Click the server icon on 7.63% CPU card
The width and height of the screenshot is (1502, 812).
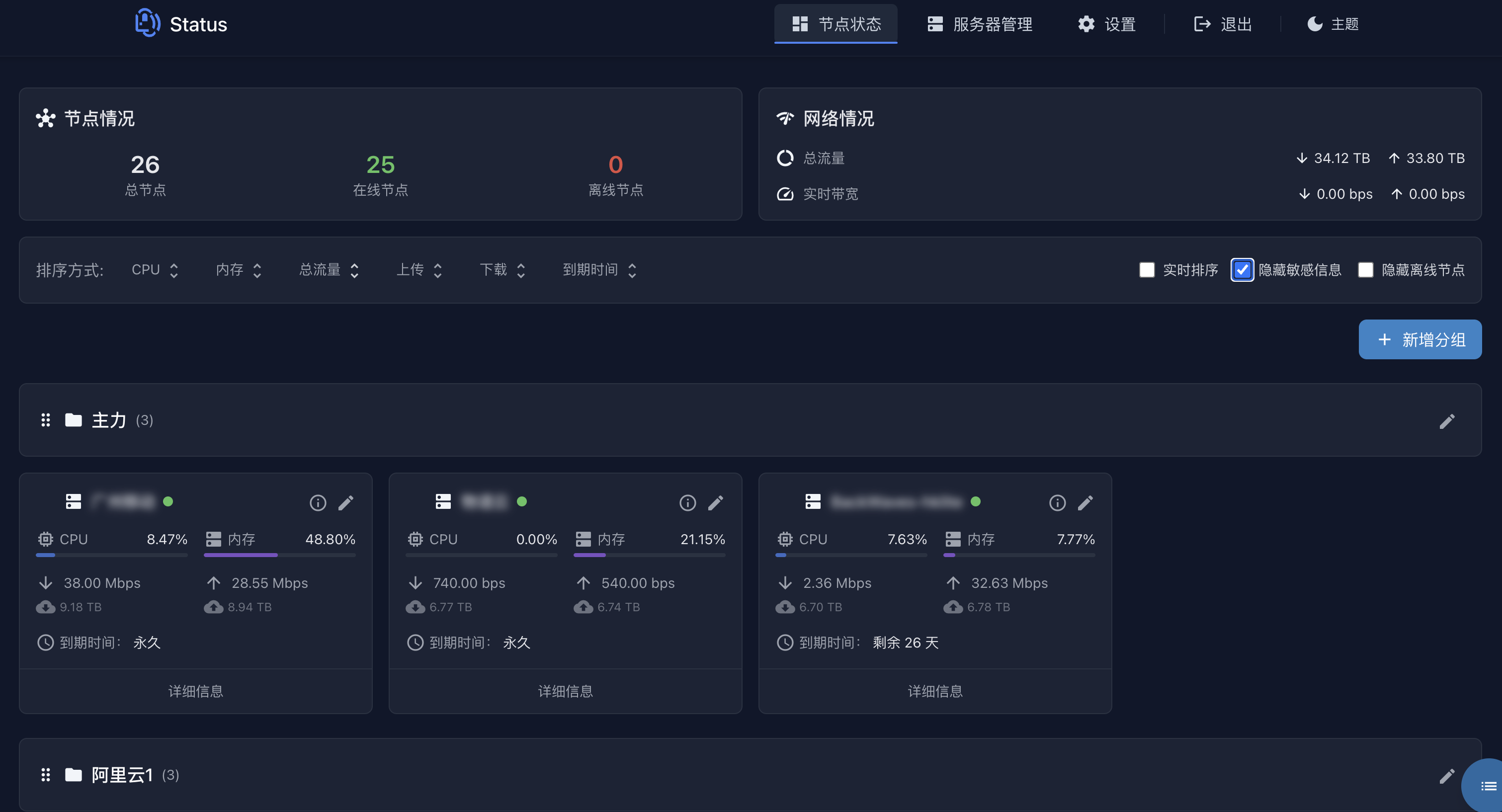pyautogui.click(x=813, y=501)
